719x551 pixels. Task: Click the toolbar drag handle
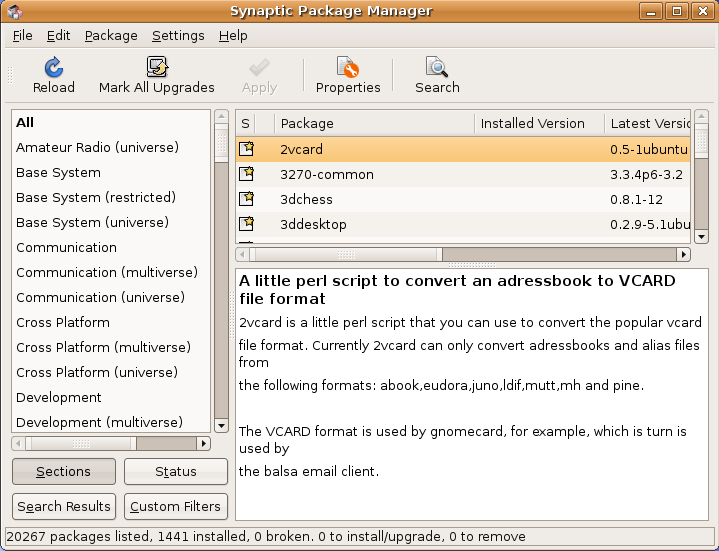pos(10,75)
